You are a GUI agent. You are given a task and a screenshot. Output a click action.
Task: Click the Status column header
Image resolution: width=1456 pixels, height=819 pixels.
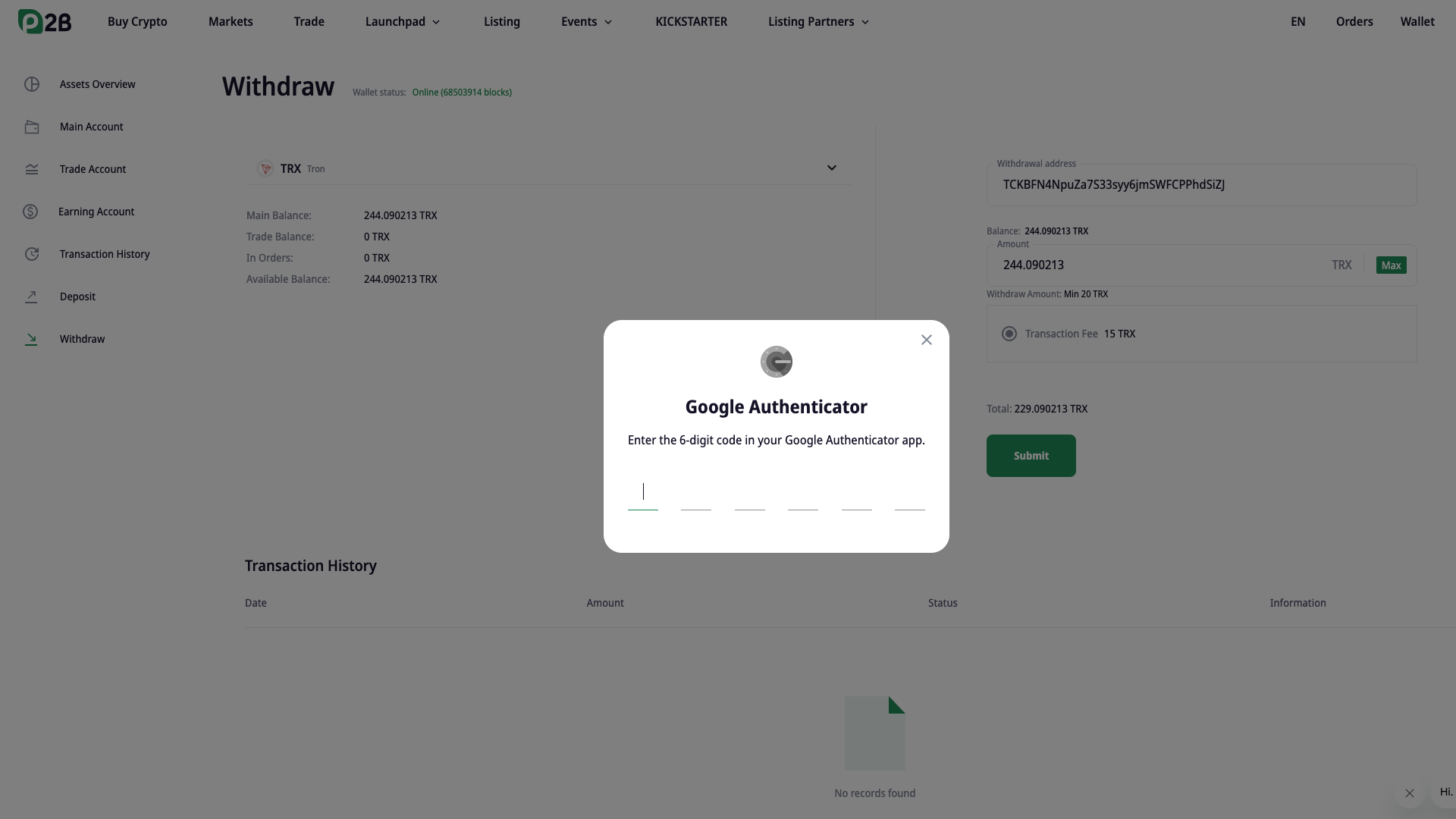[x=943, y=603]
